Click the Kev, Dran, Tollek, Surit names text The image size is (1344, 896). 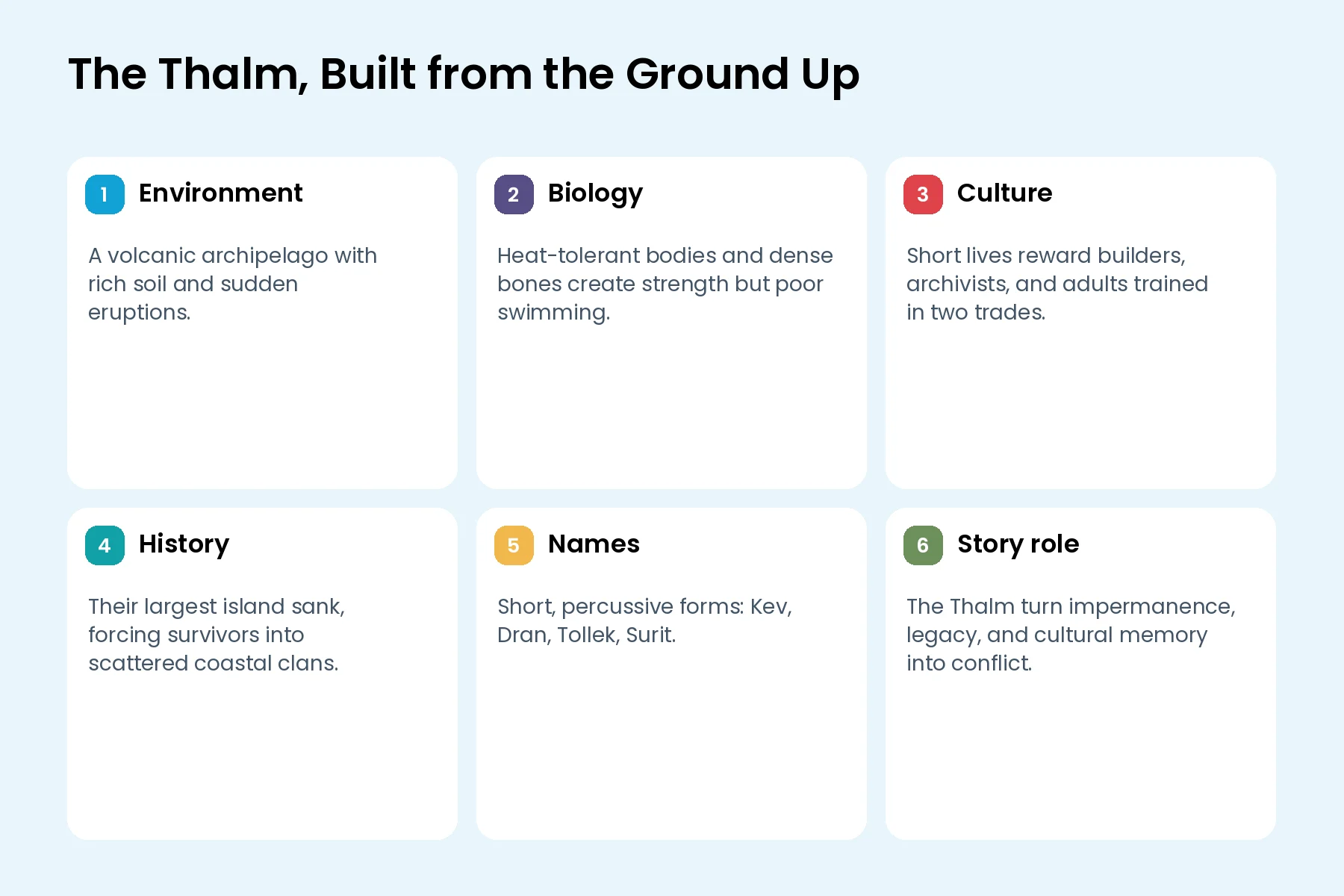pyautogui.click(x=644, y=620)
